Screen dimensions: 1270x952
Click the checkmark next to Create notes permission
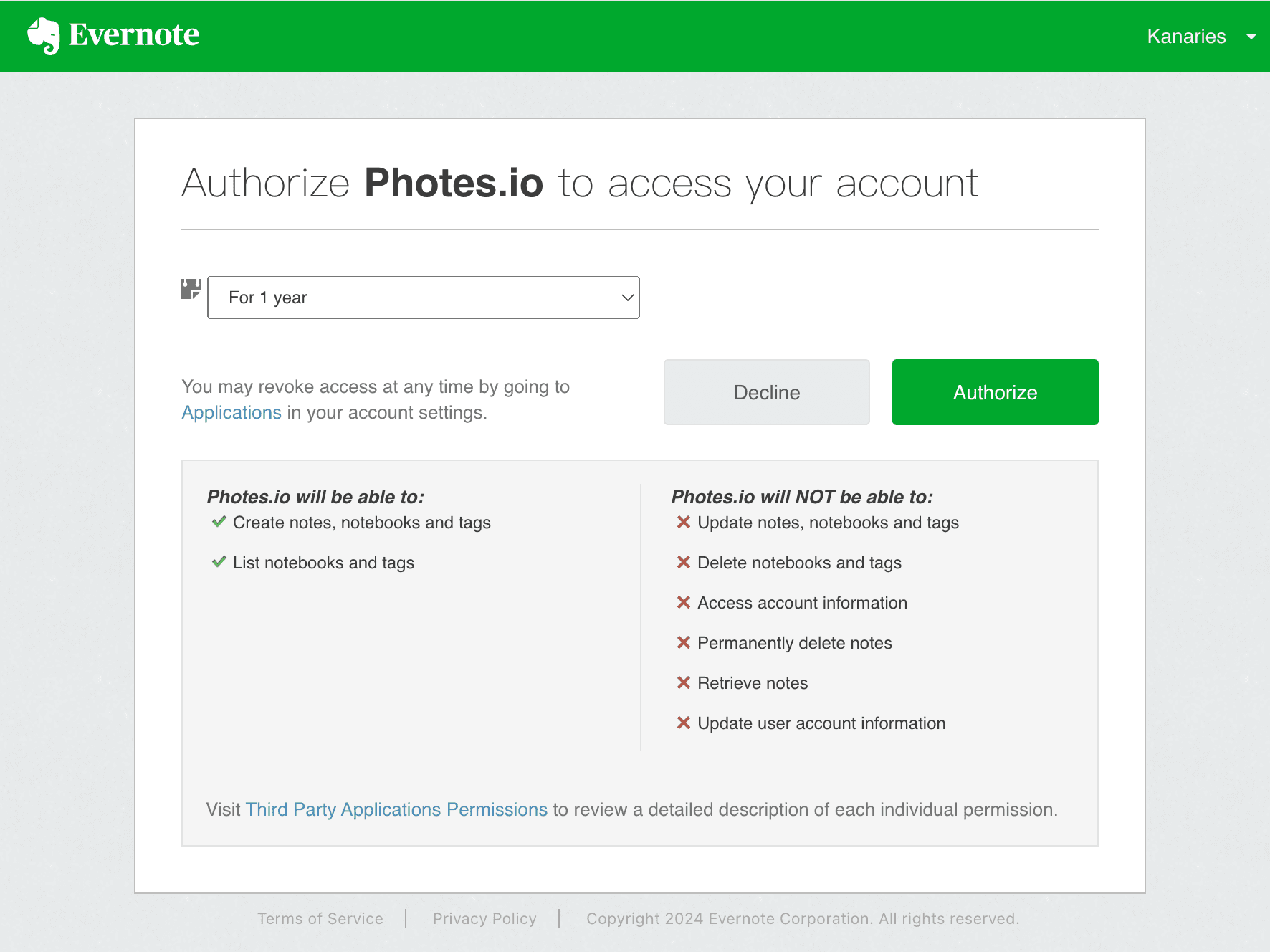218,522
